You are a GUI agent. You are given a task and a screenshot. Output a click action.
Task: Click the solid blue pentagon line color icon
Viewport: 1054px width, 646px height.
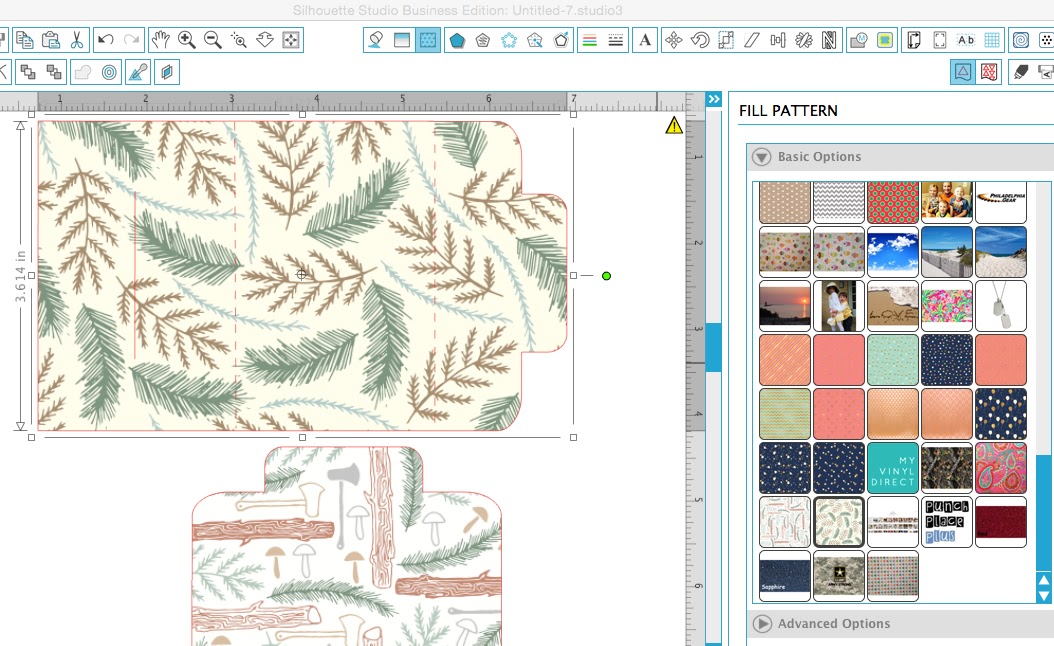[457, 40]
